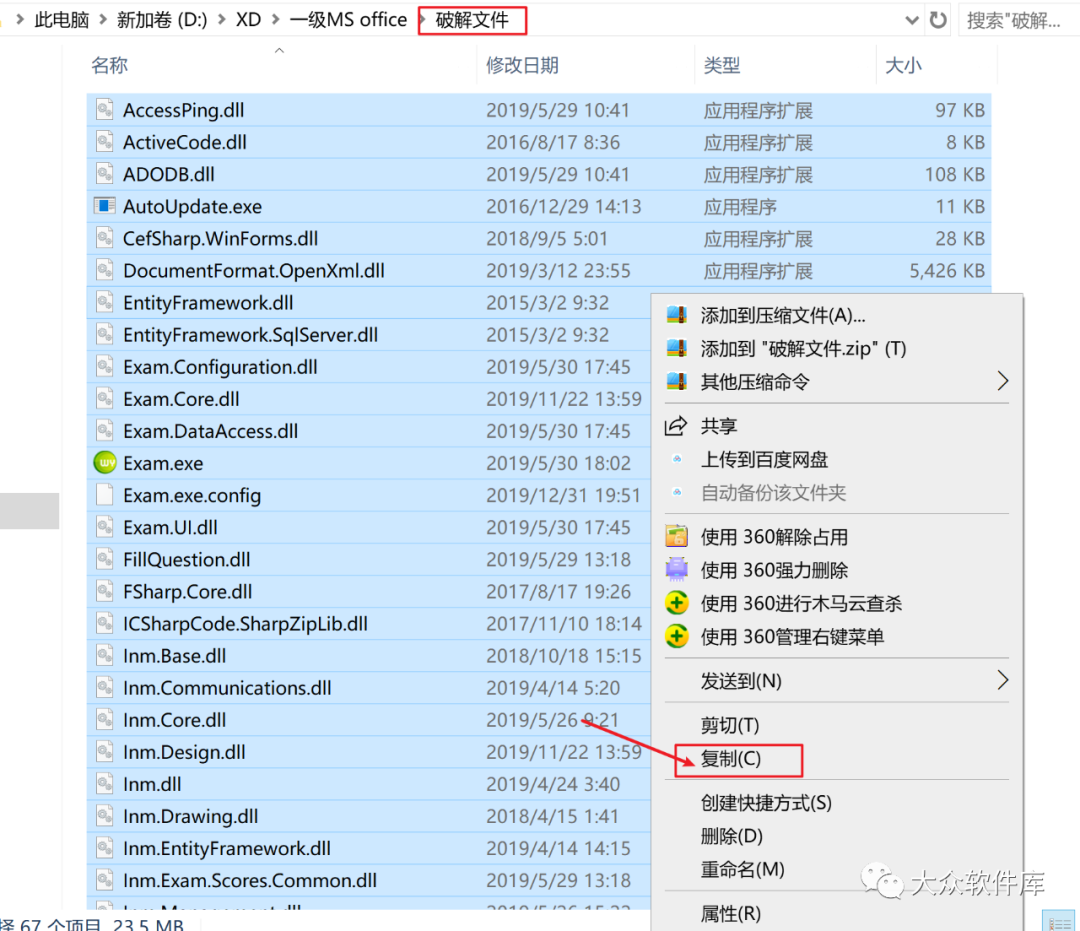Click the Inm.Base.dll file icon
This screenshot has height=931, width=1080.
point(104,656)
